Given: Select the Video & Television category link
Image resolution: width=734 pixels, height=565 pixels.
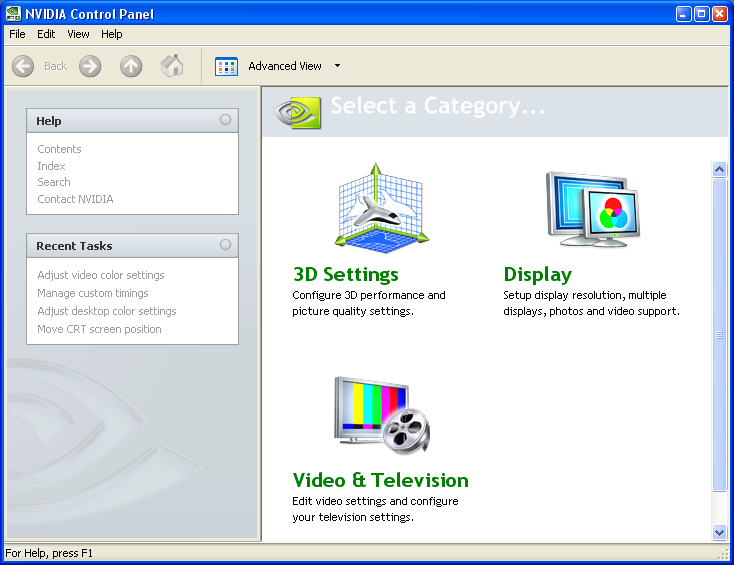Looking at the screenshot, I should pos(380,480).
